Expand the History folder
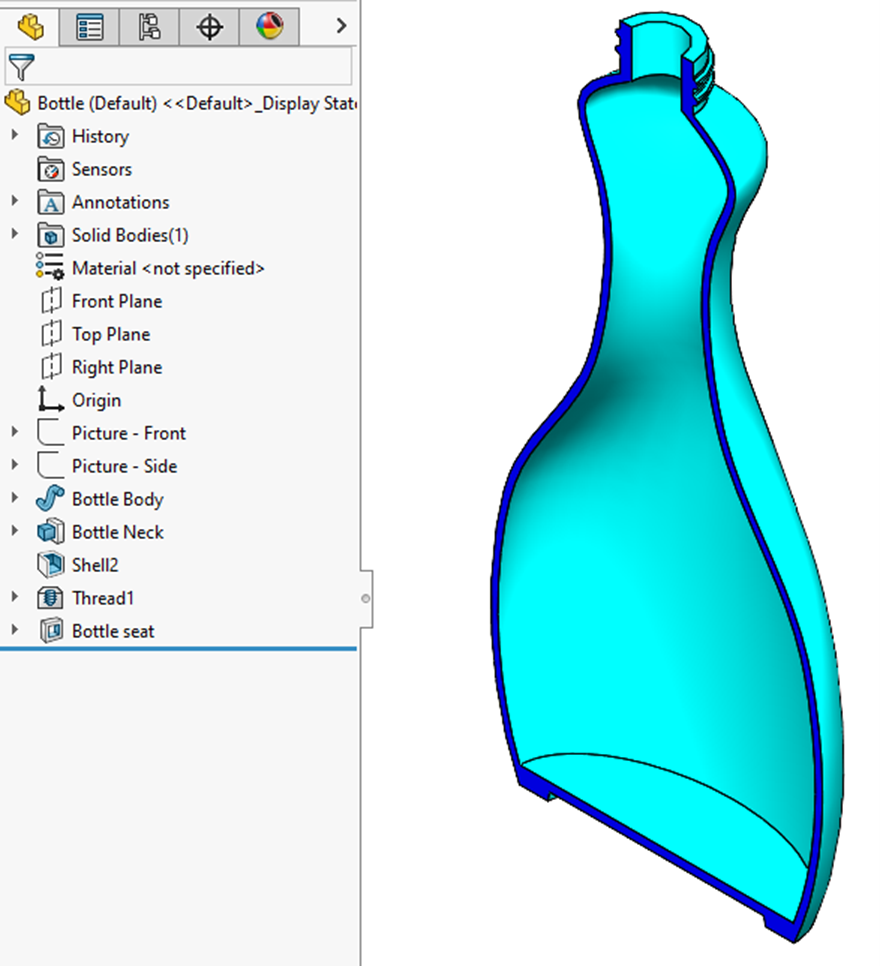The height and width of the screenshot is (966, 880). pos(14,136)
